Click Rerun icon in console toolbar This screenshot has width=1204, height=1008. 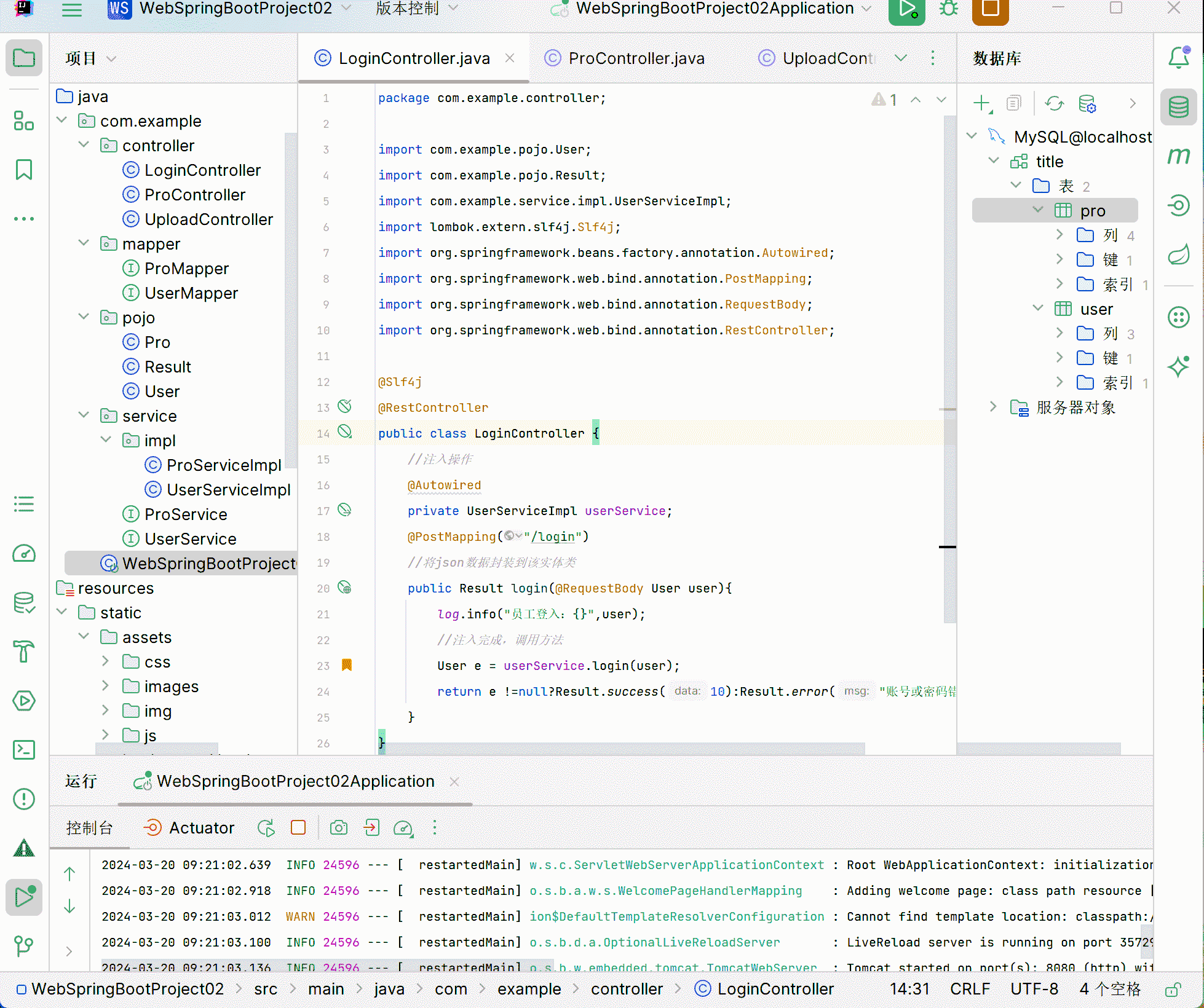tap(266, 828)
